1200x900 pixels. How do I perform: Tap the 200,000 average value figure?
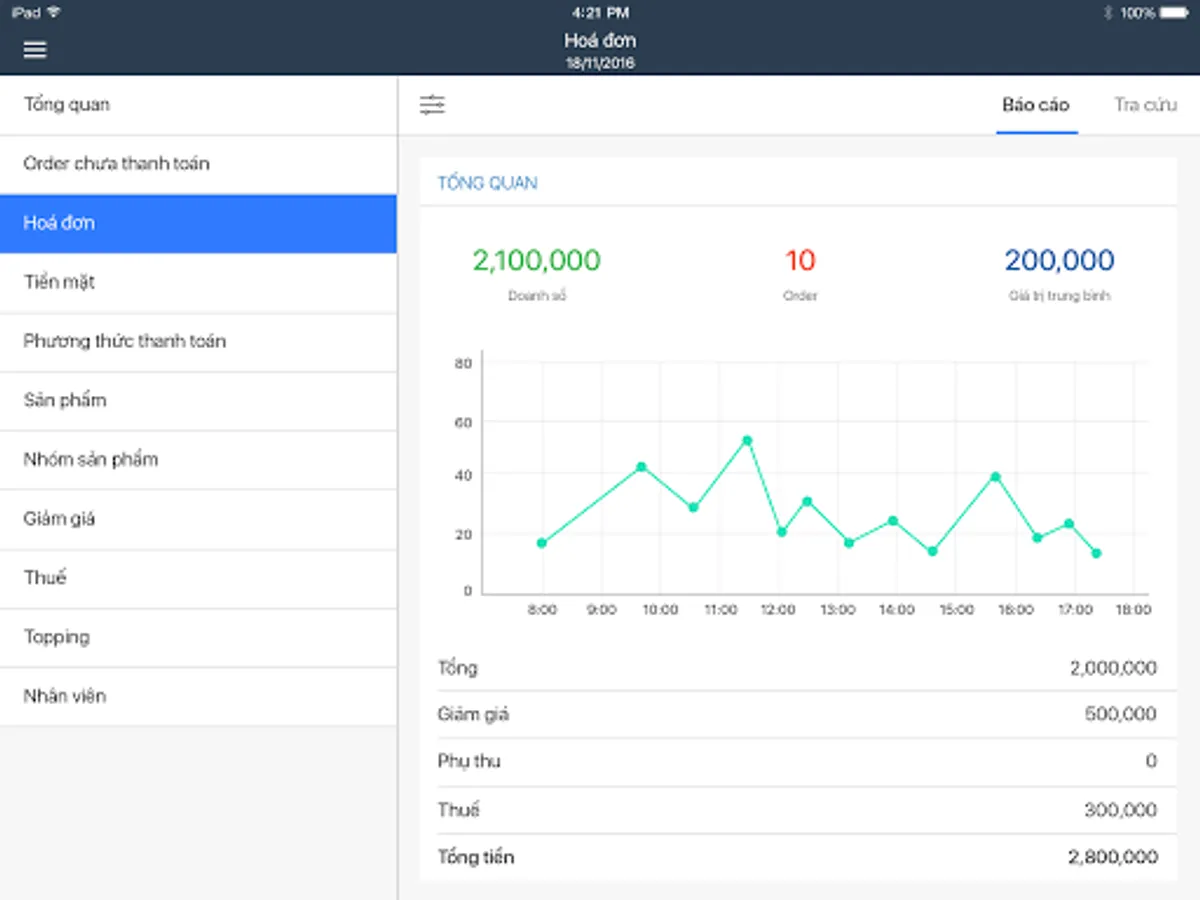pyautogui.click(x=1060, y=261)
